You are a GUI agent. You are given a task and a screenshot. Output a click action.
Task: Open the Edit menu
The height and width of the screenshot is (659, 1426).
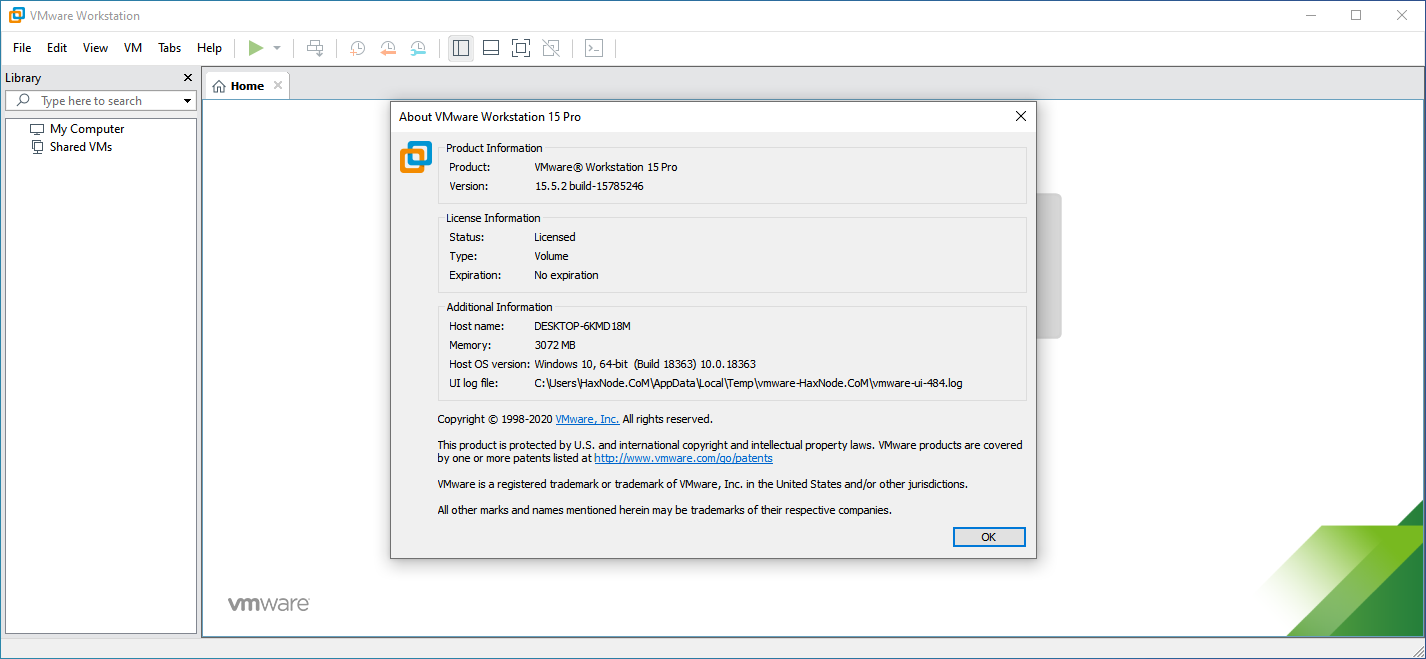(x=57, y=48)
